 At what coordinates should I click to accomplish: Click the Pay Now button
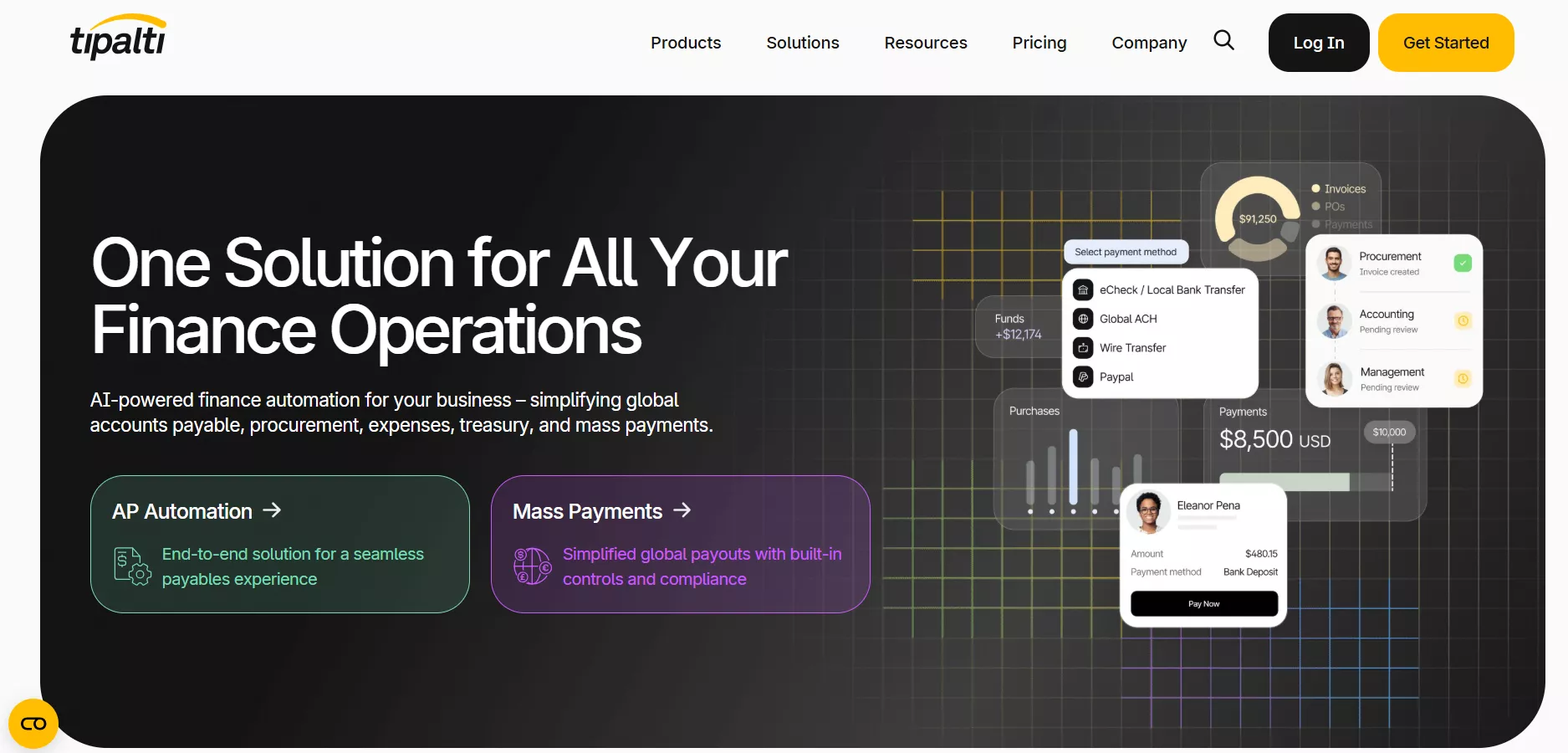tap(1204, 604)
